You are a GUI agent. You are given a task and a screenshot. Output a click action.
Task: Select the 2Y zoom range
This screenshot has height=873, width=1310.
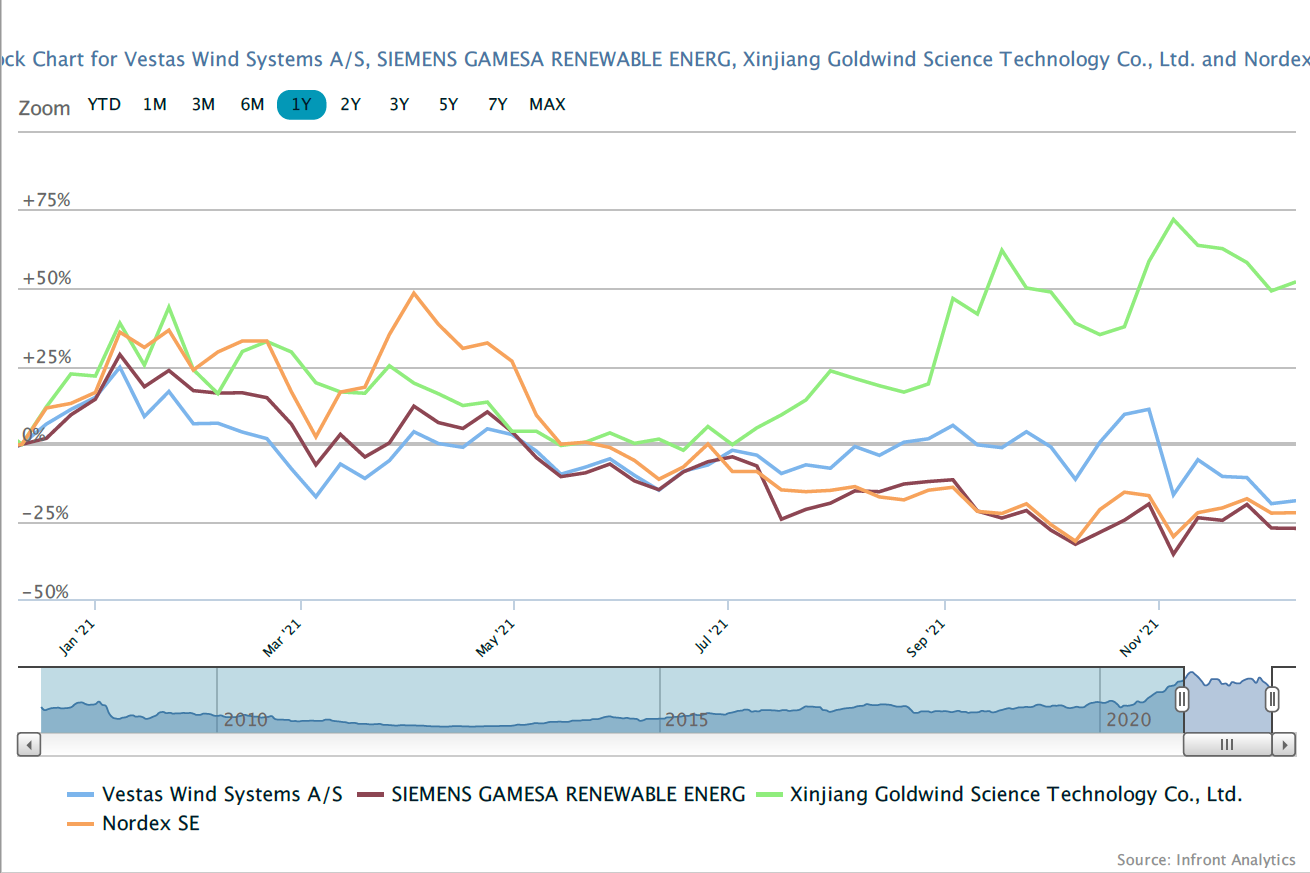coord(350,104)
